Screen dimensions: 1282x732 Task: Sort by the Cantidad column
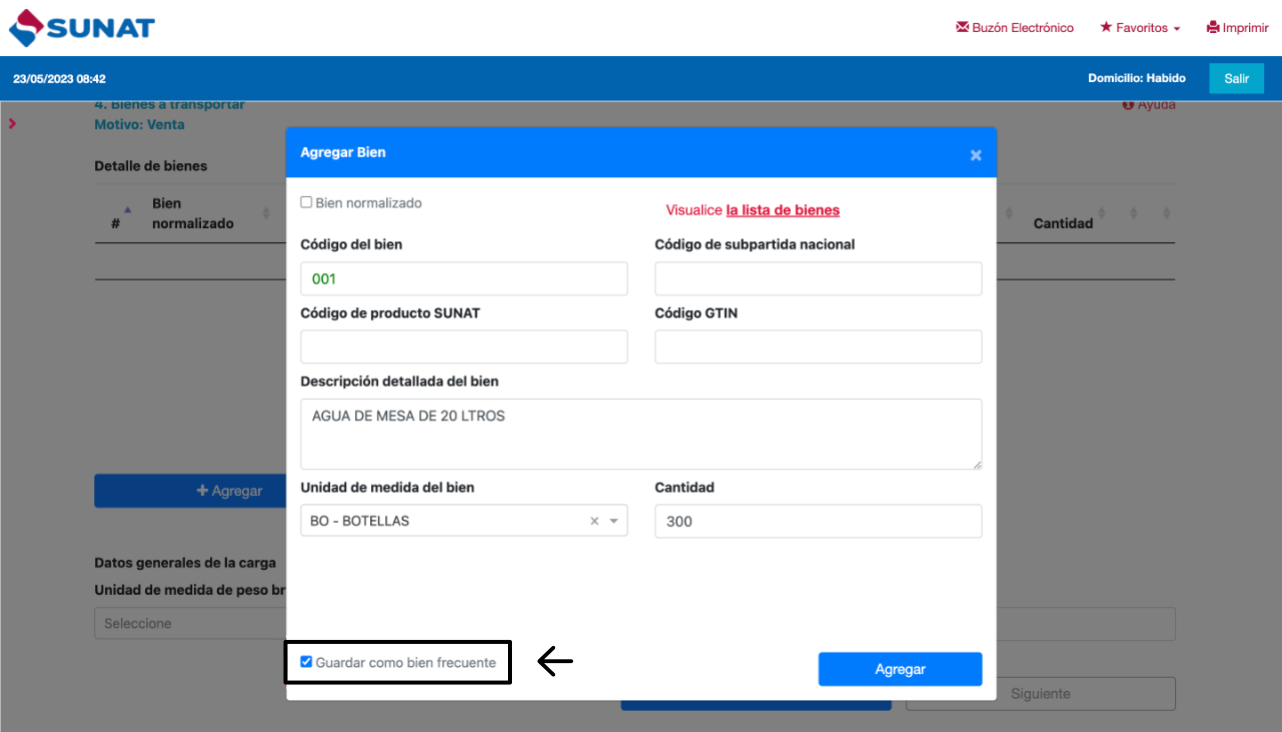[1100, 214]
